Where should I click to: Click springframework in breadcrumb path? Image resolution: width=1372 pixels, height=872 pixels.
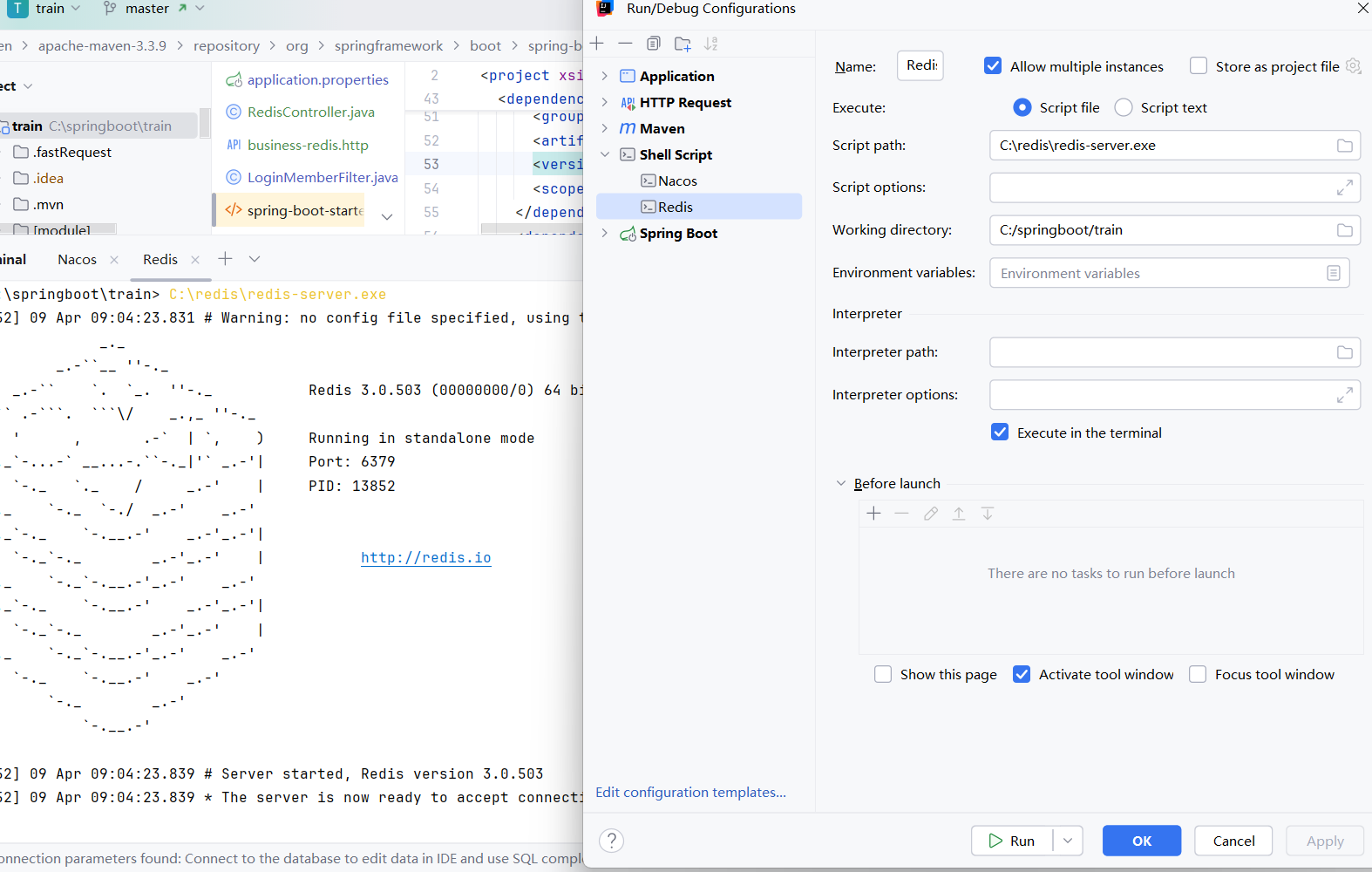(389, 45)
